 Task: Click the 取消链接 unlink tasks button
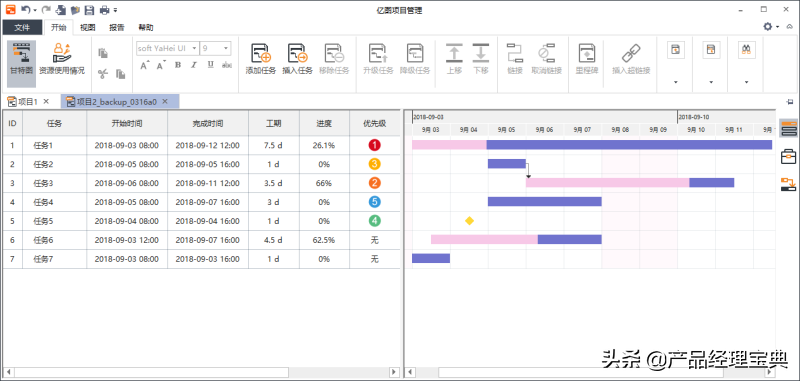click(546, 59)
